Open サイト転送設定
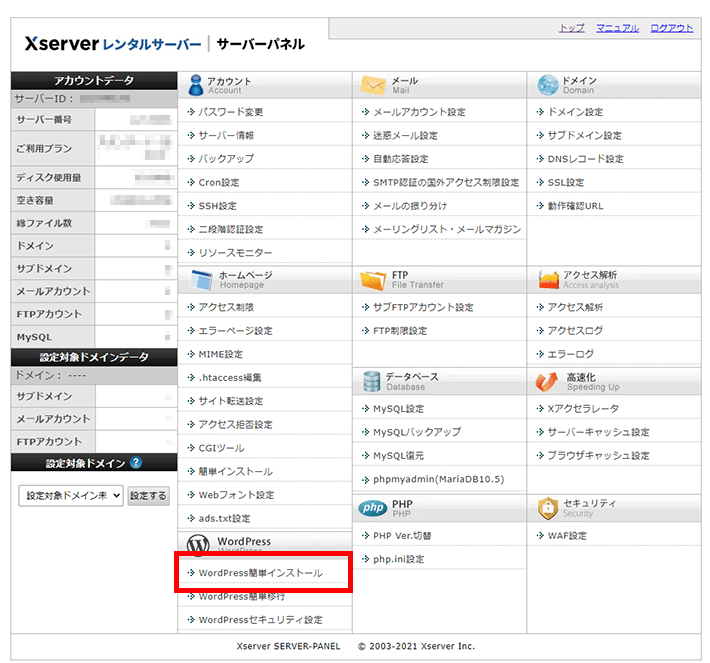 [231, 401]
